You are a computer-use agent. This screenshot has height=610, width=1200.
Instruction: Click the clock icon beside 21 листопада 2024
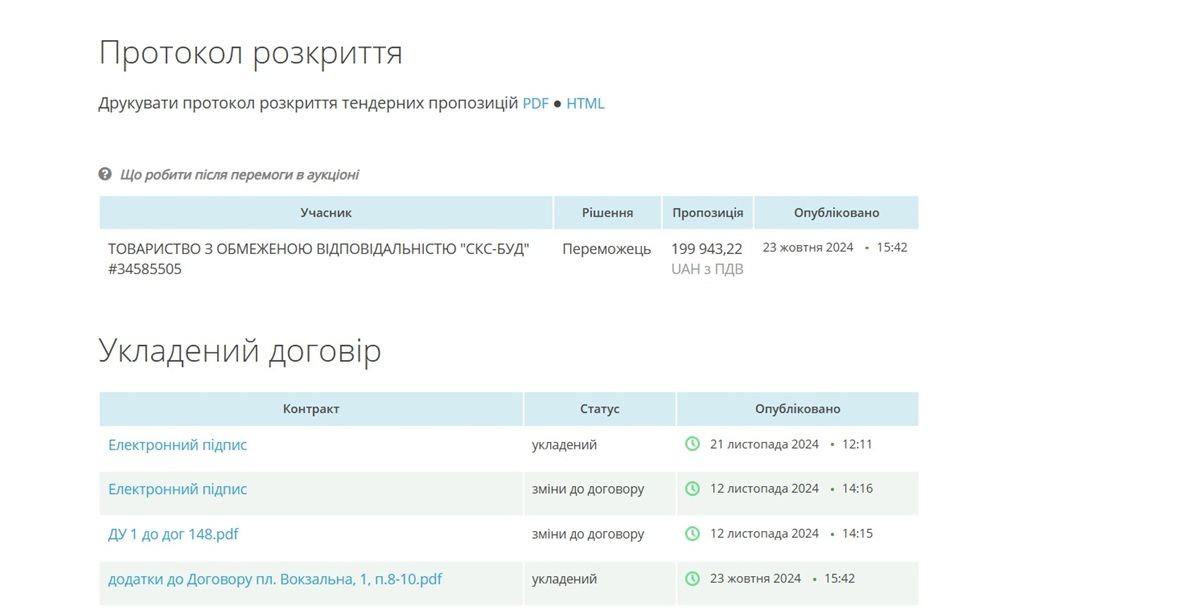[691, 445]
